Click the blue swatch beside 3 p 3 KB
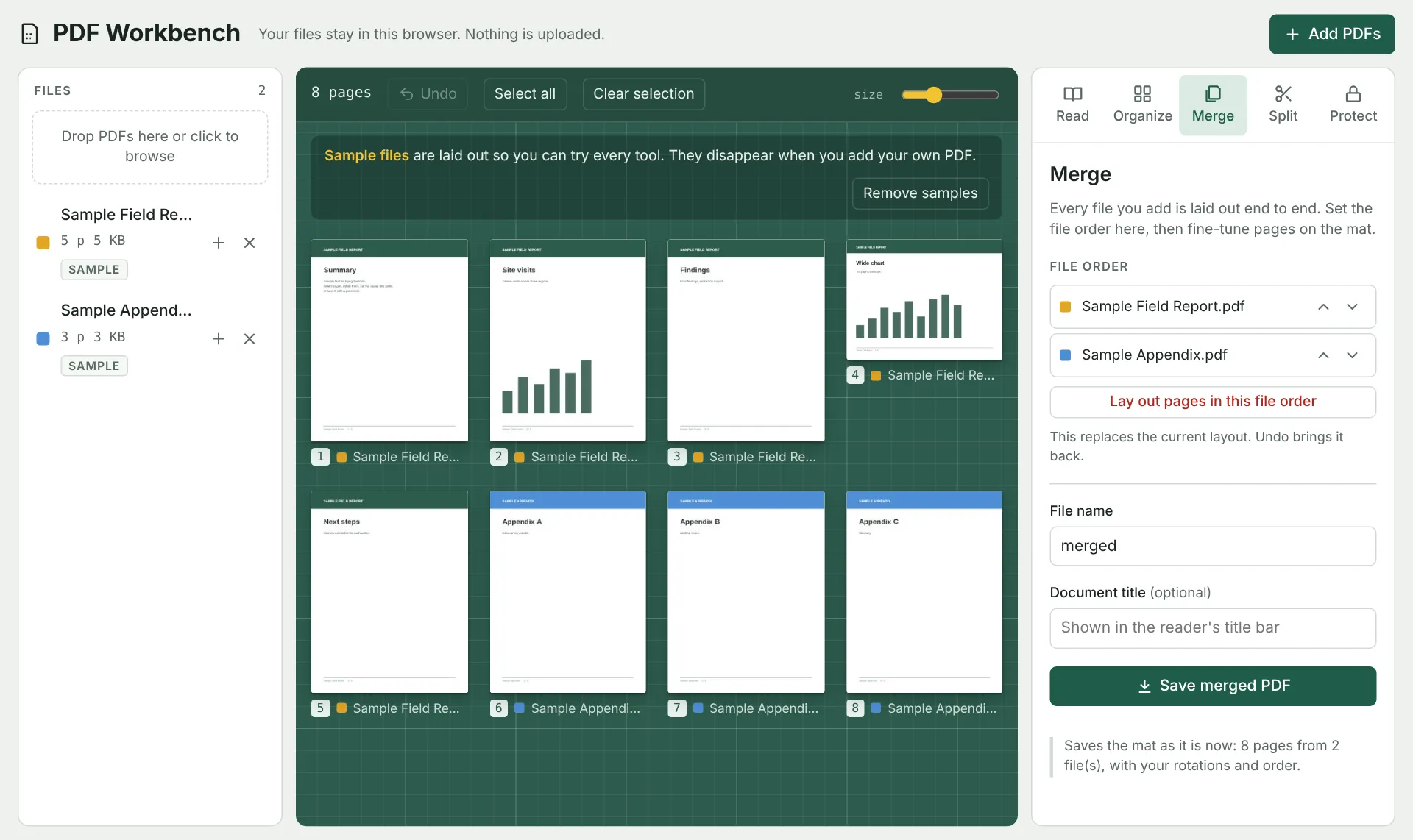 point(43,338)
